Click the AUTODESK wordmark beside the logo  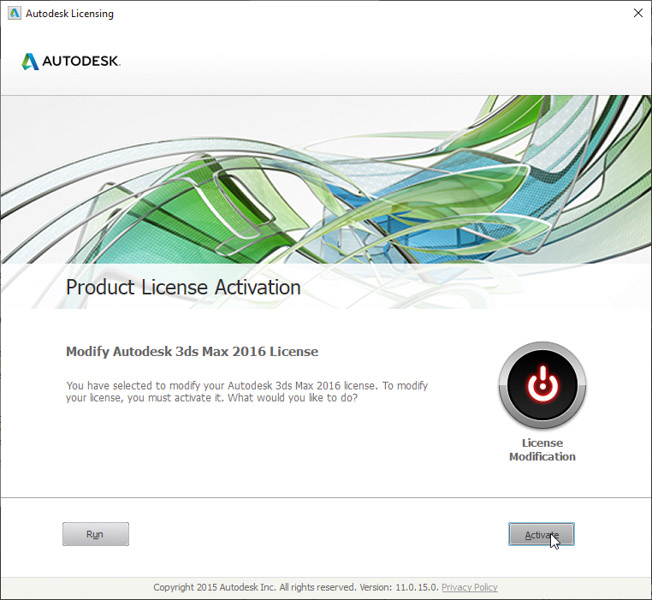(x=82, y=62)
